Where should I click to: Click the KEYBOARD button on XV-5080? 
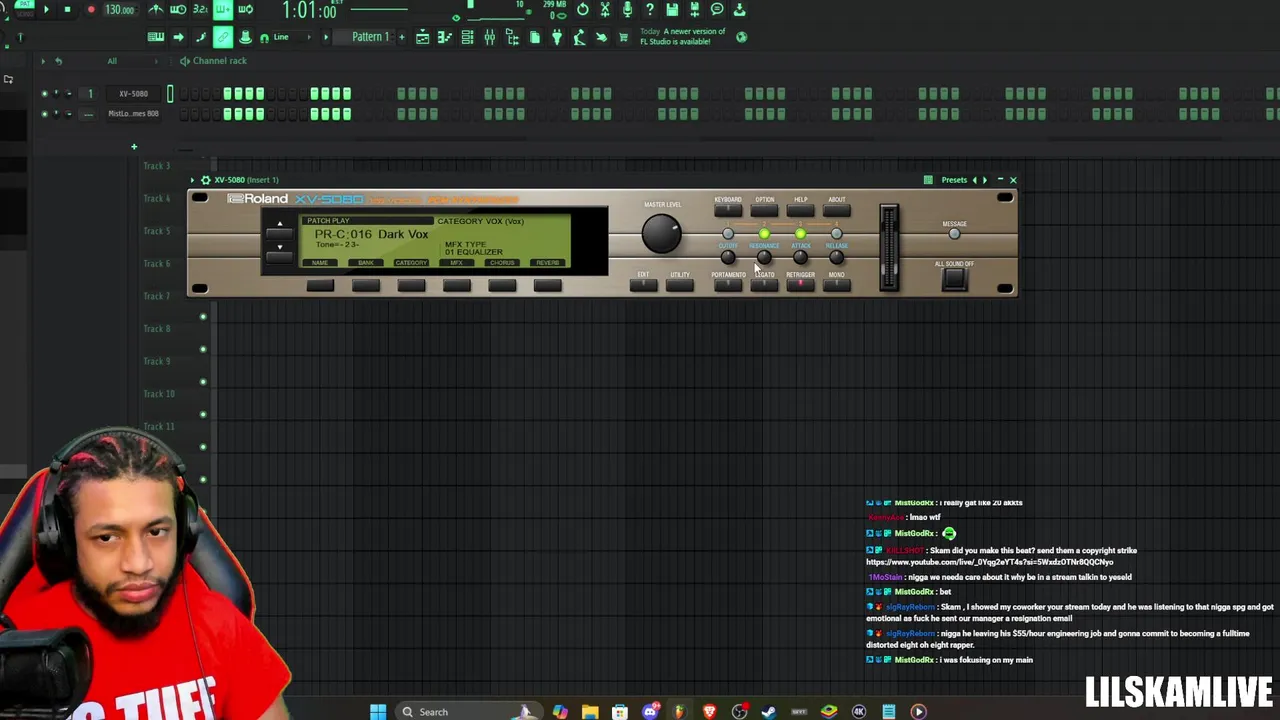click(728, 210)
